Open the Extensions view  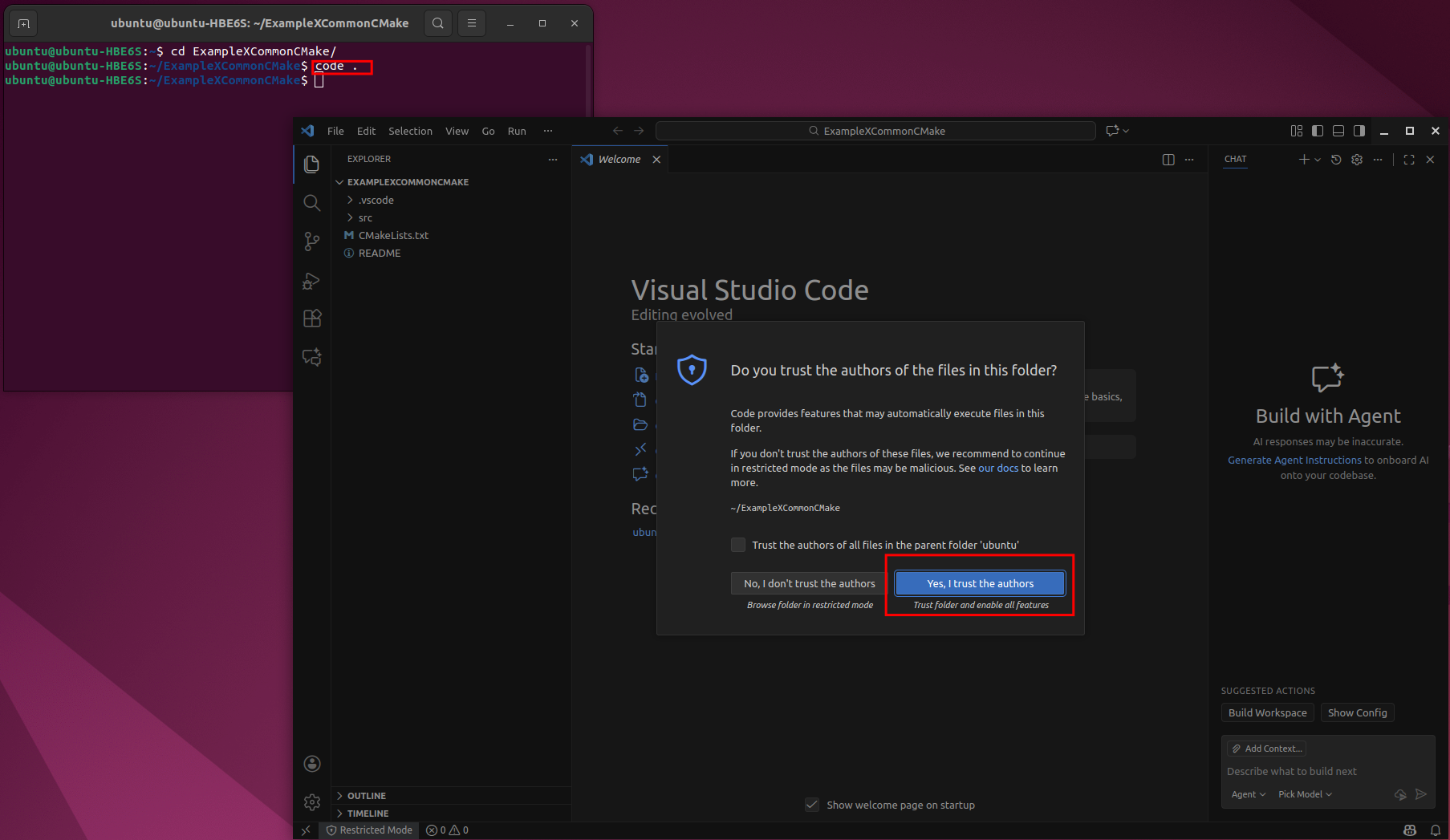312,319
